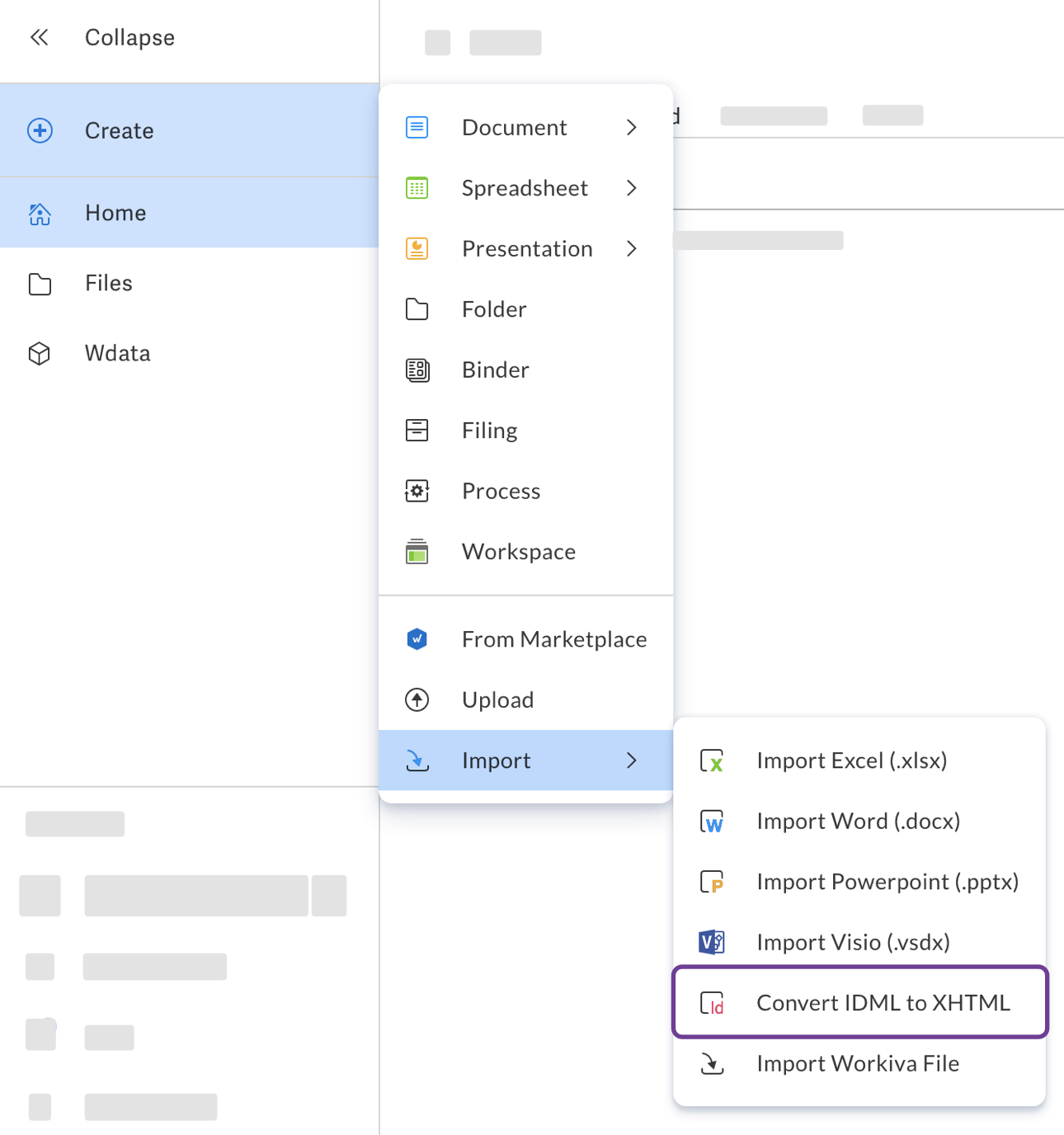Click the Import Visio (.vsdx) icon
Image resolution: width=1064 pixels, height=1135 pixels.
pos(711,942)
